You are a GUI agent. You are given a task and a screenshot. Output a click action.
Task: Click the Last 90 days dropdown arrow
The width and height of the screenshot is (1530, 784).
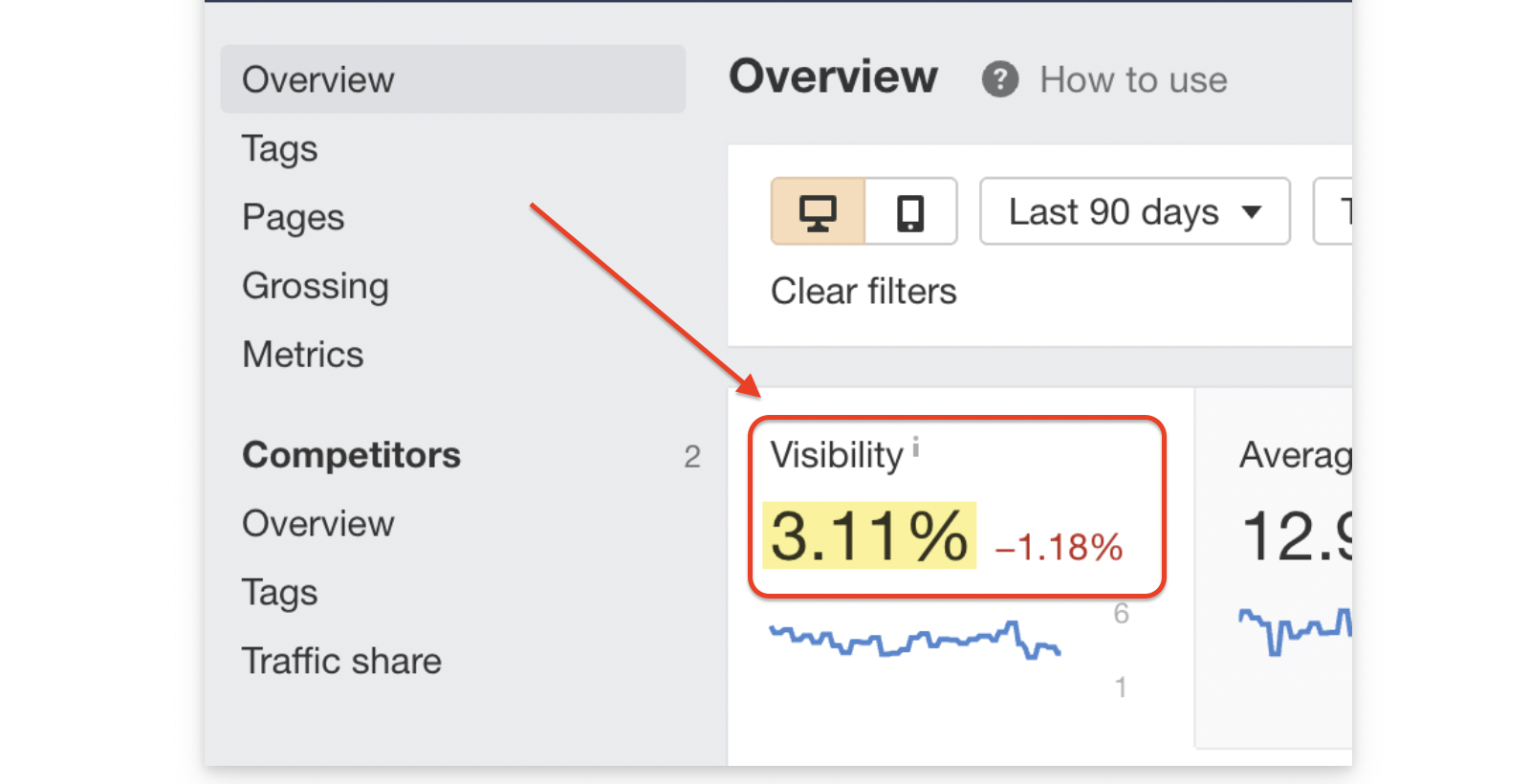point(1252,212)
